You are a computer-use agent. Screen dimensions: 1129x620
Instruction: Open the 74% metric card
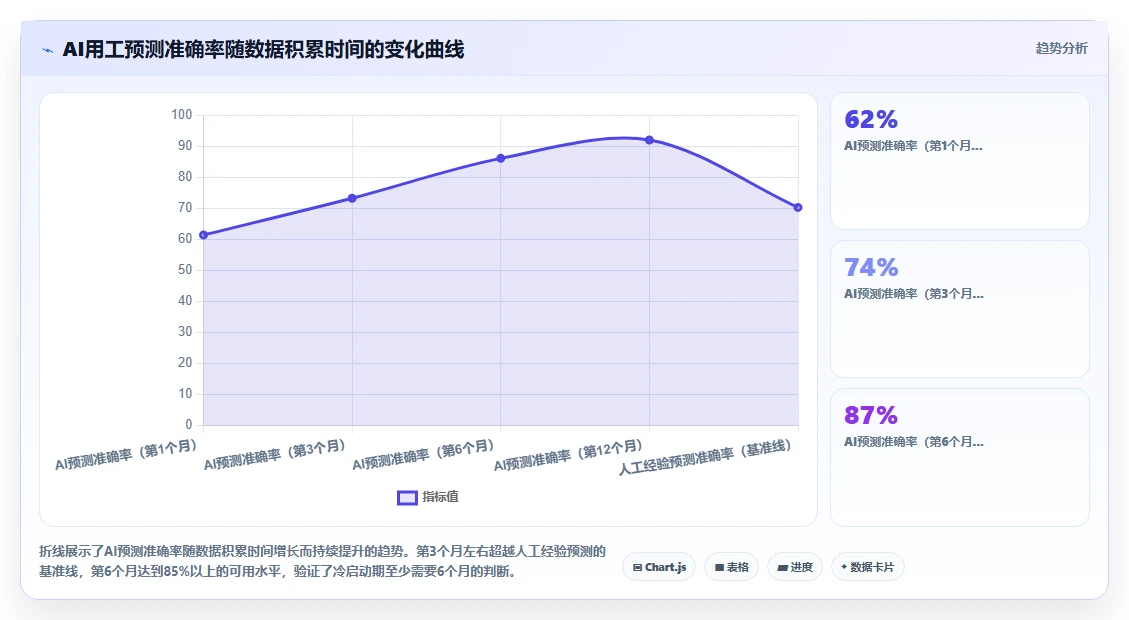pyautogui.click(x=960, y=309)
